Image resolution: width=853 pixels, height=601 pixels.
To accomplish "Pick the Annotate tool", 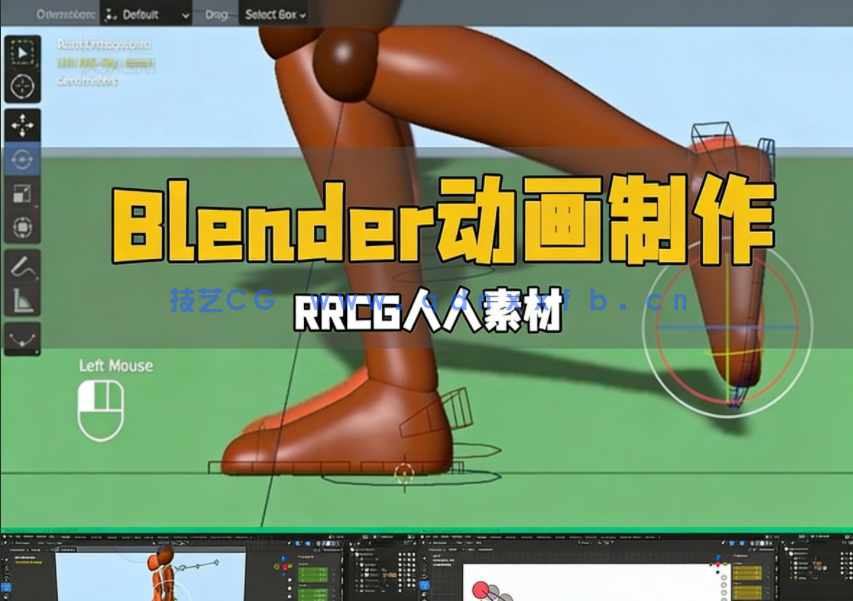I will [x=20, y=268].
